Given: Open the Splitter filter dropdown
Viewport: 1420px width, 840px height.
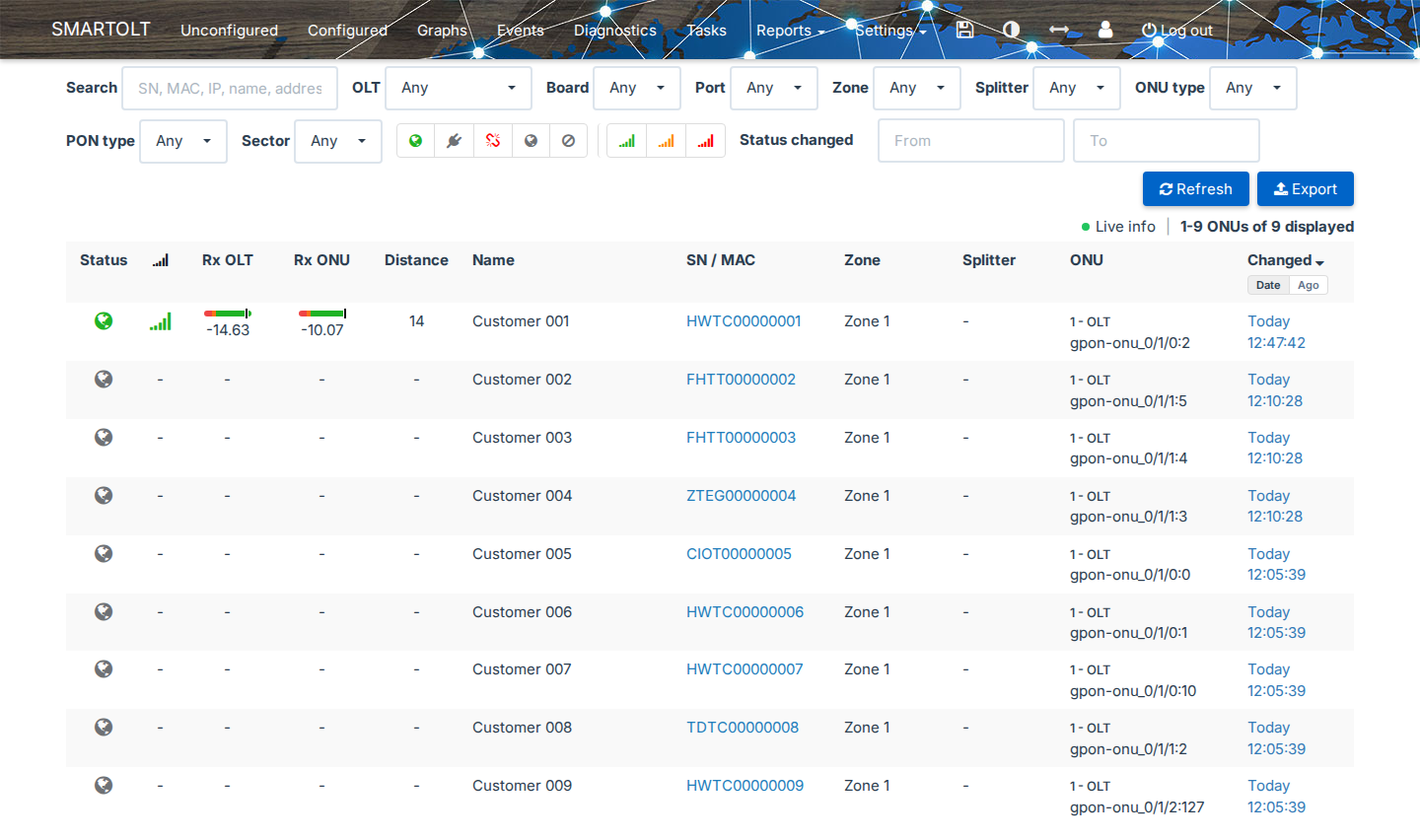Looking at the screenshot, I should [x=1077, y=88].
